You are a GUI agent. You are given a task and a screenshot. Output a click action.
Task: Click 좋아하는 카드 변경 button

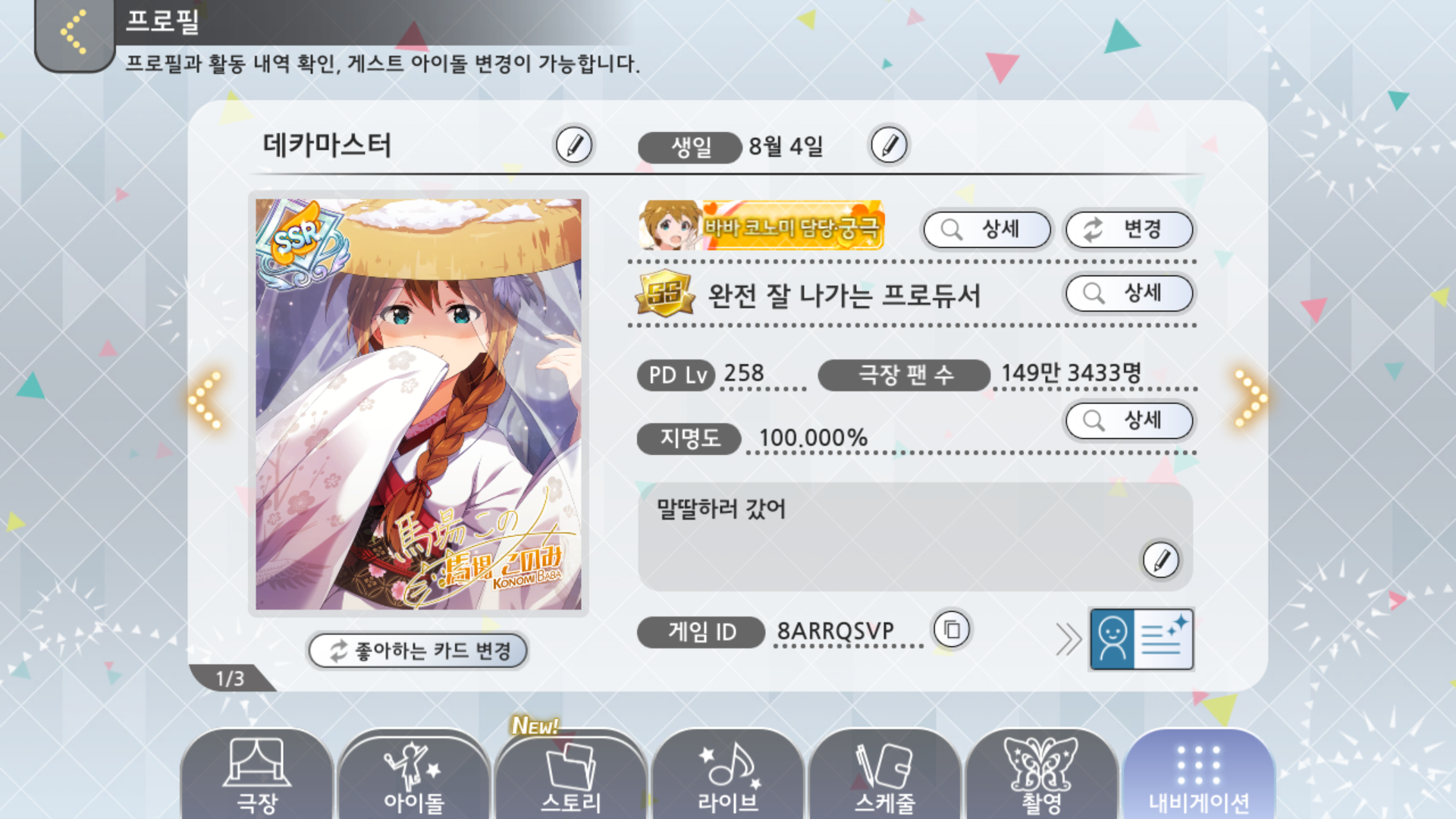418,651
